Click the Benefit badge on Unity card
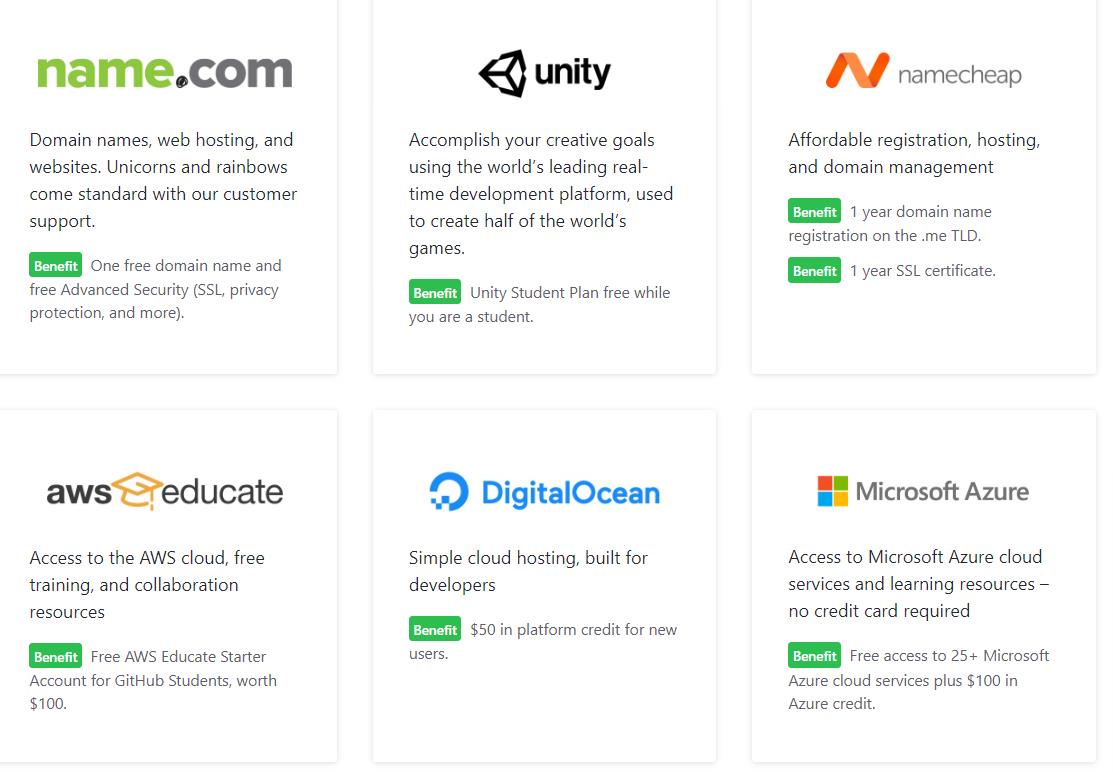This screenshot has width=1113, height=772. coord(435,293)
